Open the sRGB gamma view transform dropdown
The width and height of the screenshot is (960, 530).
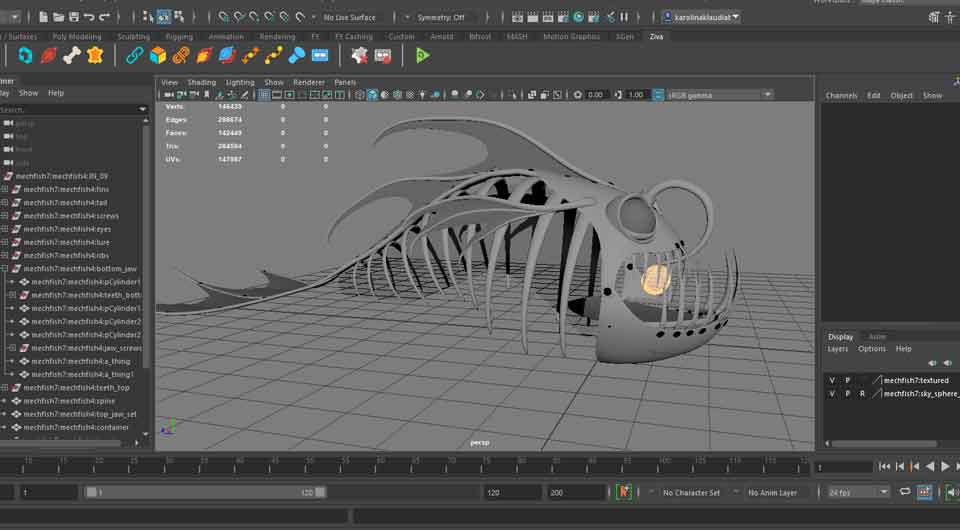tap(719, 95)
